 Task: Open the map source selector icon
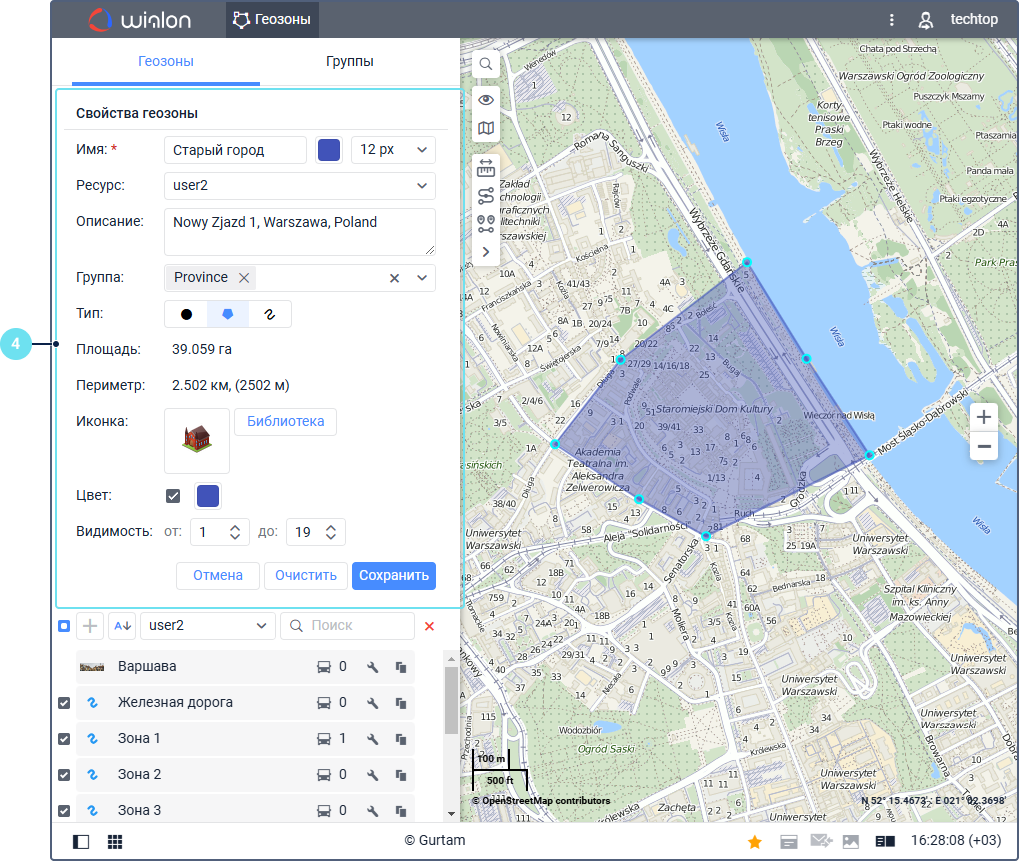click(485, 128)
